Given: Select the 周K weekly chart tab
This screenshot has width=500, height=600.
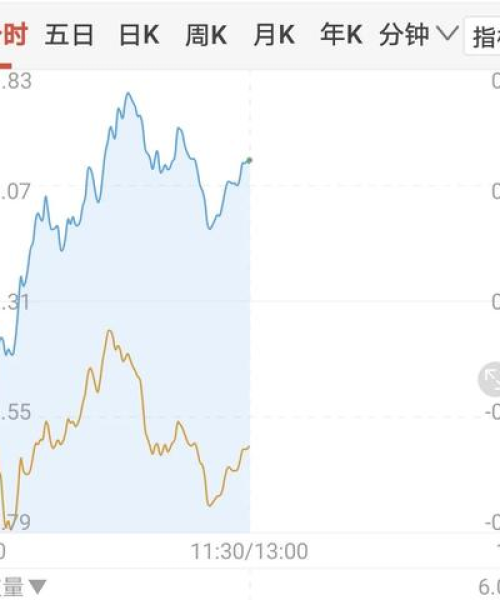Looking at the screenshot, I should click(x=206, y=35).
